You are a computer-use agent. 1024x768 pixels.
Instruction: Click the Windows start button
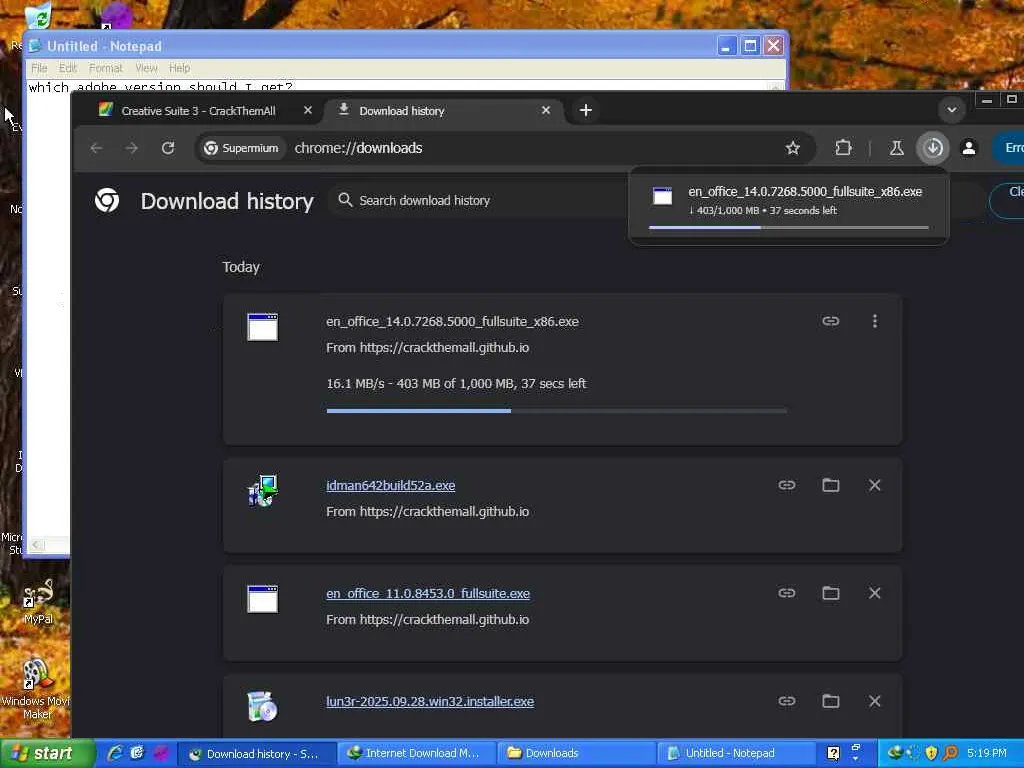pyautogui.click(x=46, y=753)
